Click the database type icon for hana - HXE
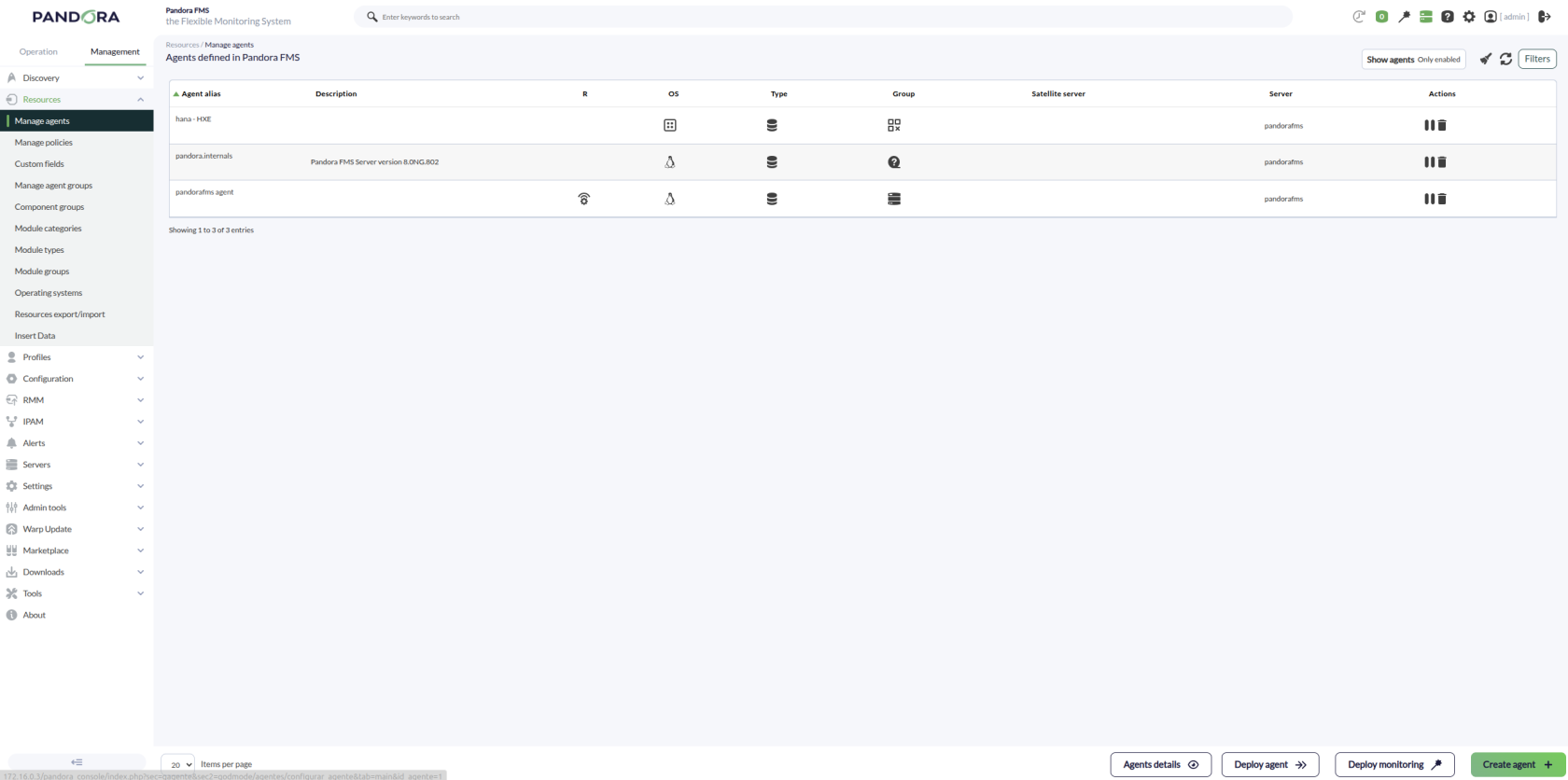The height and width of the screenshot is (780, 1568). click(772, 125)
